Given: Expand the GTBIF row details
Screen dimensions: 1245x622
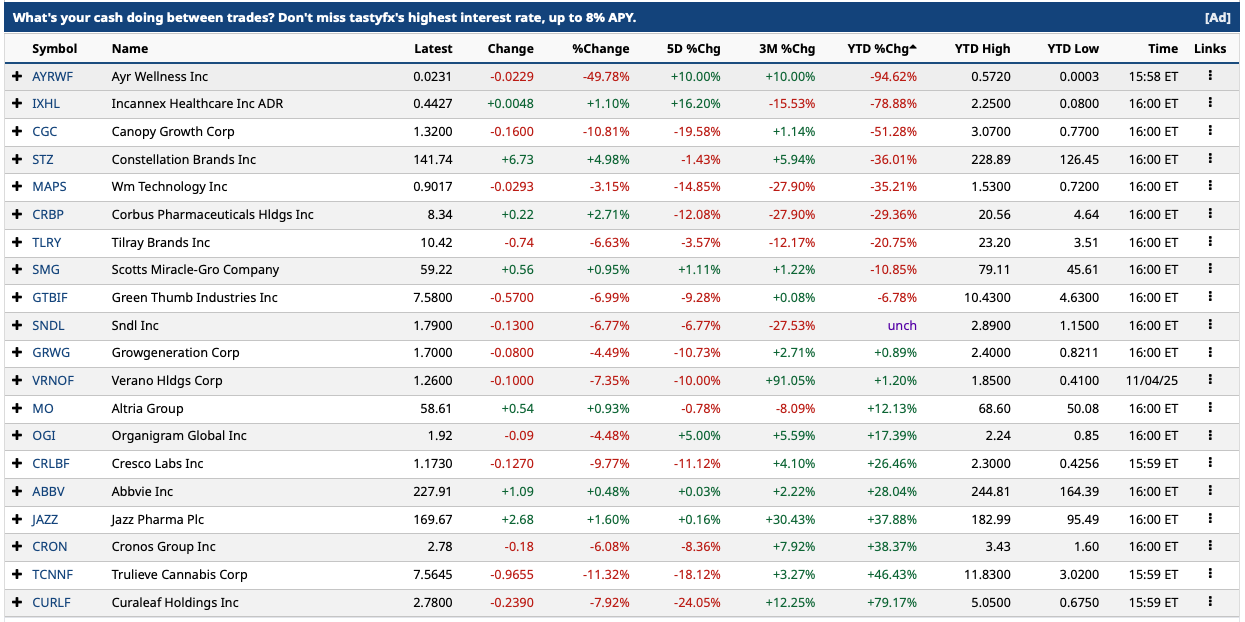Looking at the screenshot, I should click(x=17, y=297).
